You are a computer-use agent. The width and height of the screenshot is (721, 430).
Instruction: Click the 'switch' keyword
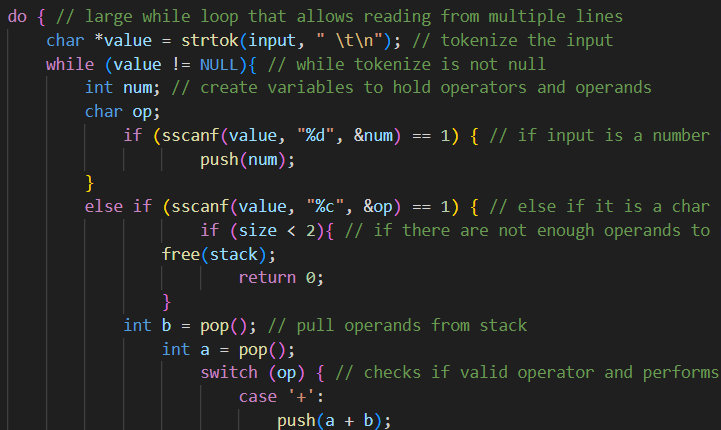point(229,373)
